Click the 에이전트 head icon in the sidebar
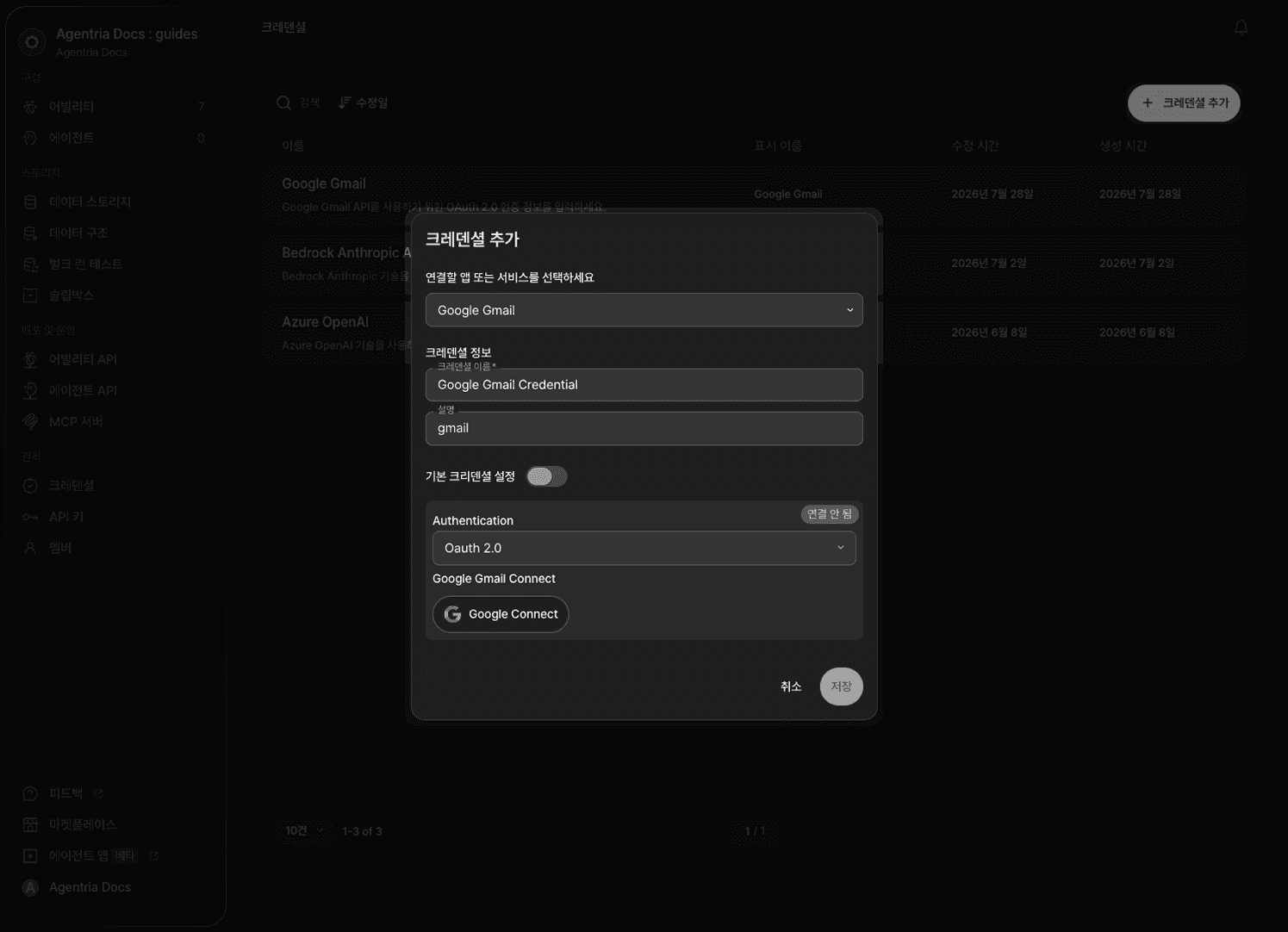 [x=31, y=138]
